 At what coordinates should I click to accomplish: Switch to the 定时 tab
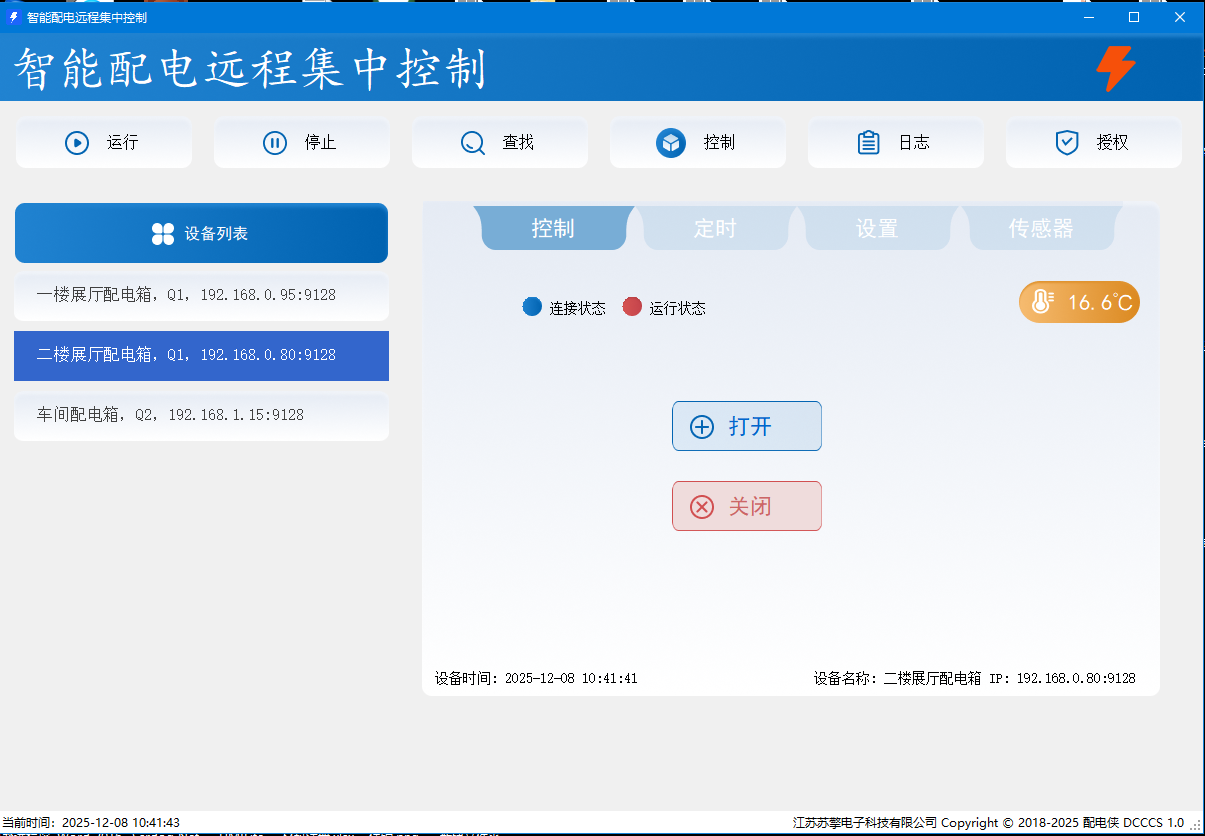pyautogui.click(x=715, y=229)
